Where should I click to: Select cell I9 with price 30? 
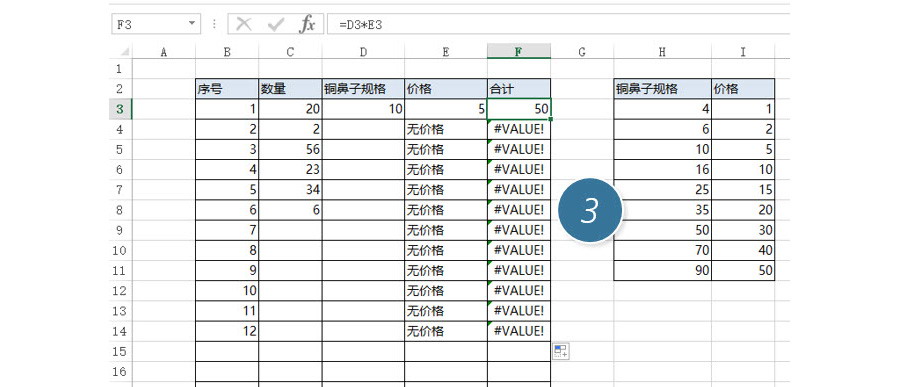click(743, 230)
